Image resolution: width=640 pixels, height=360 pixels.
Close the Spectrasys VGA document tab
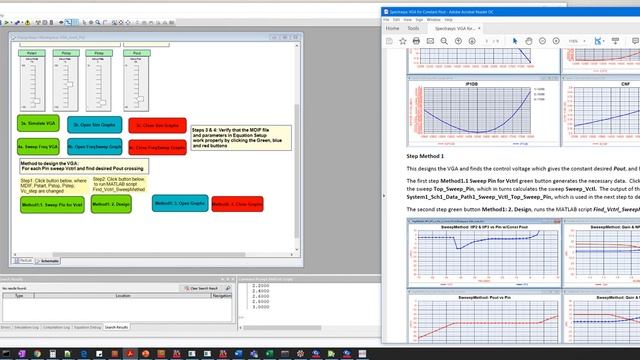pos(479,28)
